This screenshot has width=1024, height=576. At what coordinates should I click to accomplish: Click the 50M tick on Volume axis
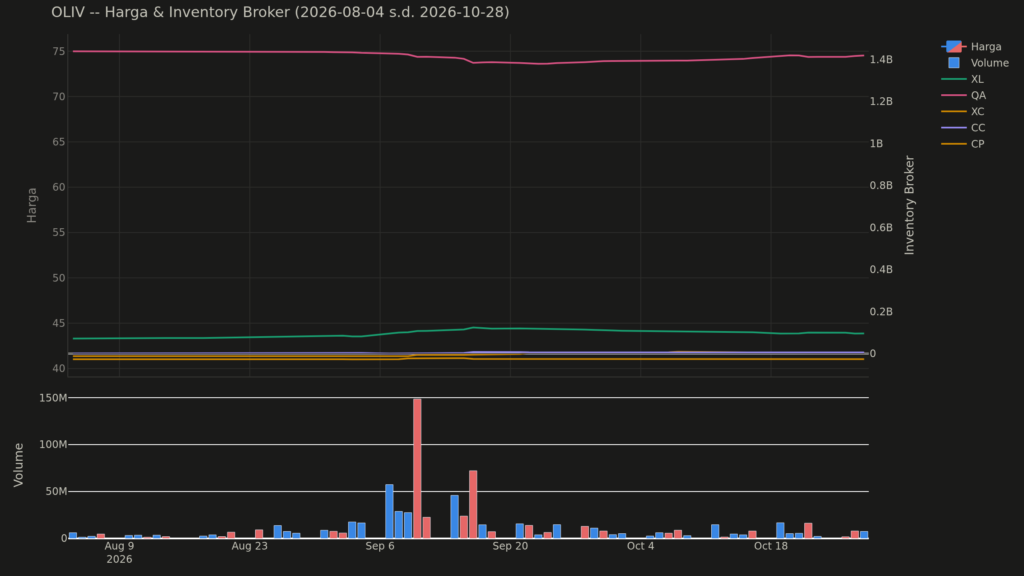56,492
